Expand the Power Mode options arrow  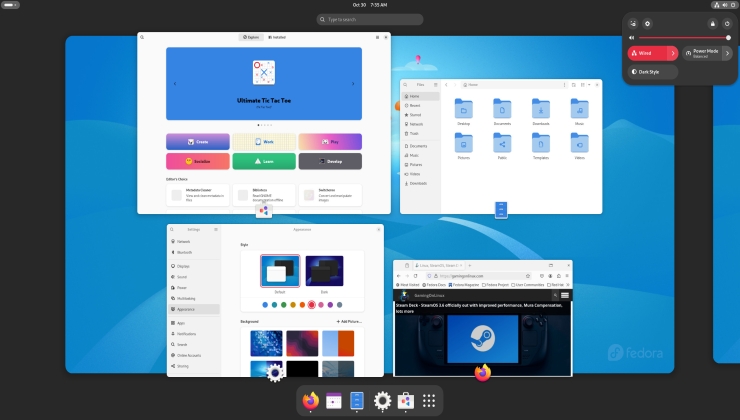pos(727,53)
